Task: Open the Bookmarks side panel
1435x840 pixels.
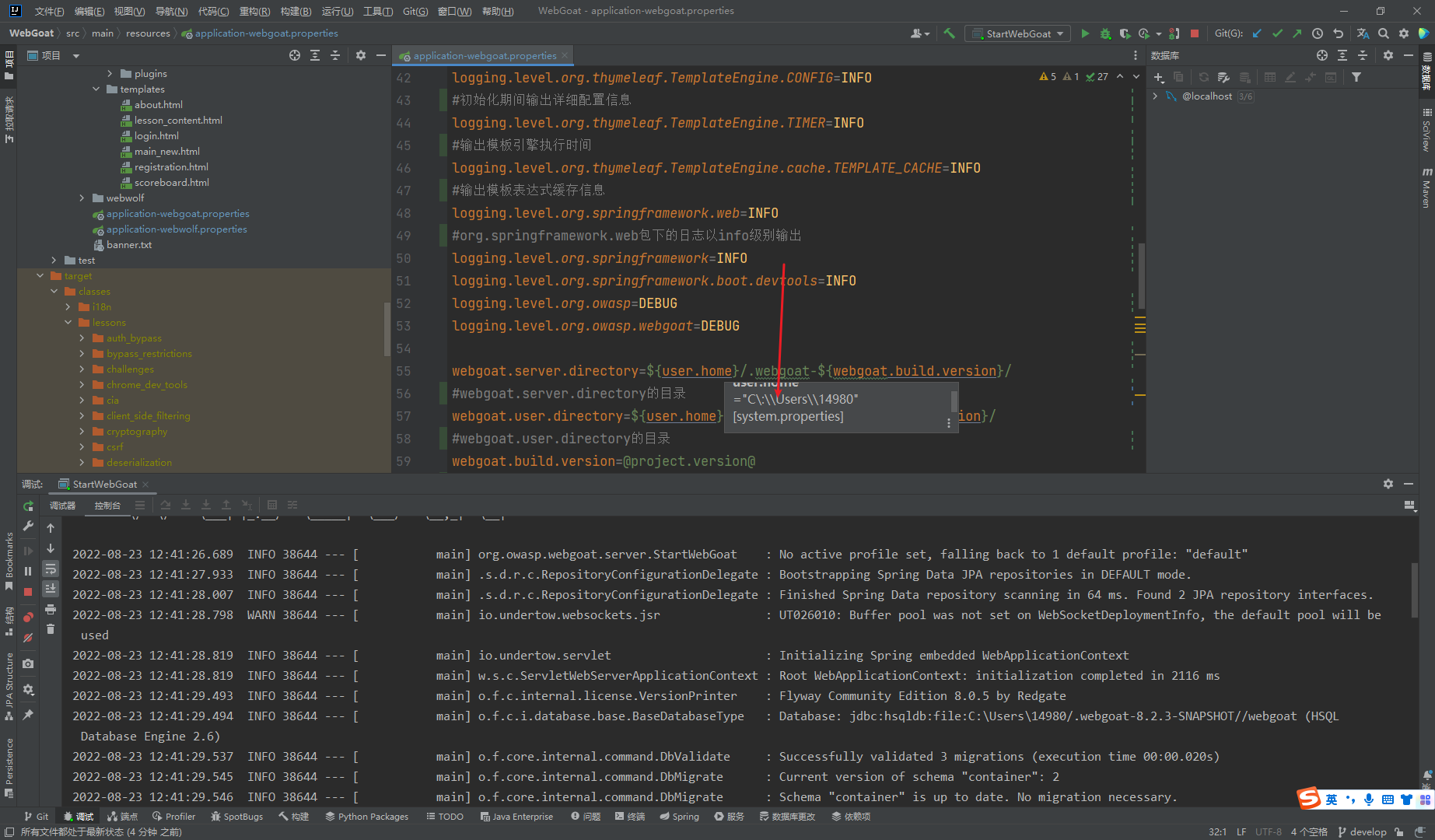Action: point(9,562)
